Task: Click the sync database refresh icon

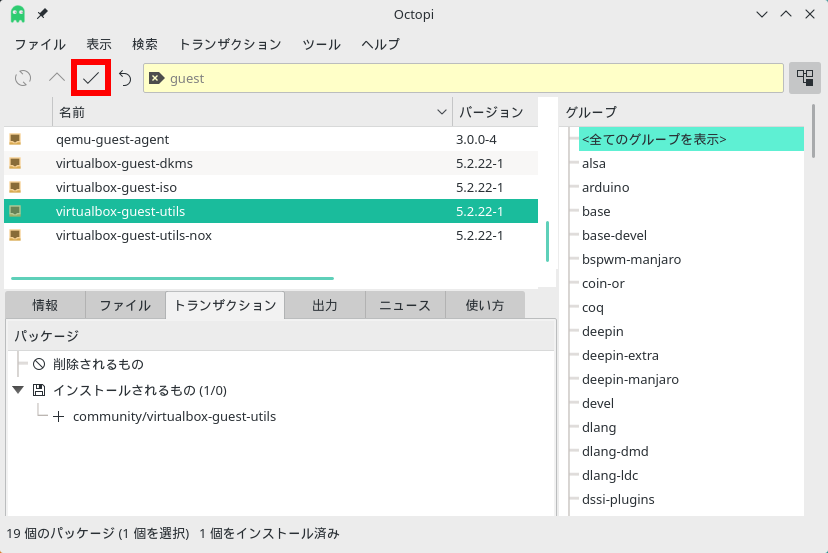Action: pos(23,78)
